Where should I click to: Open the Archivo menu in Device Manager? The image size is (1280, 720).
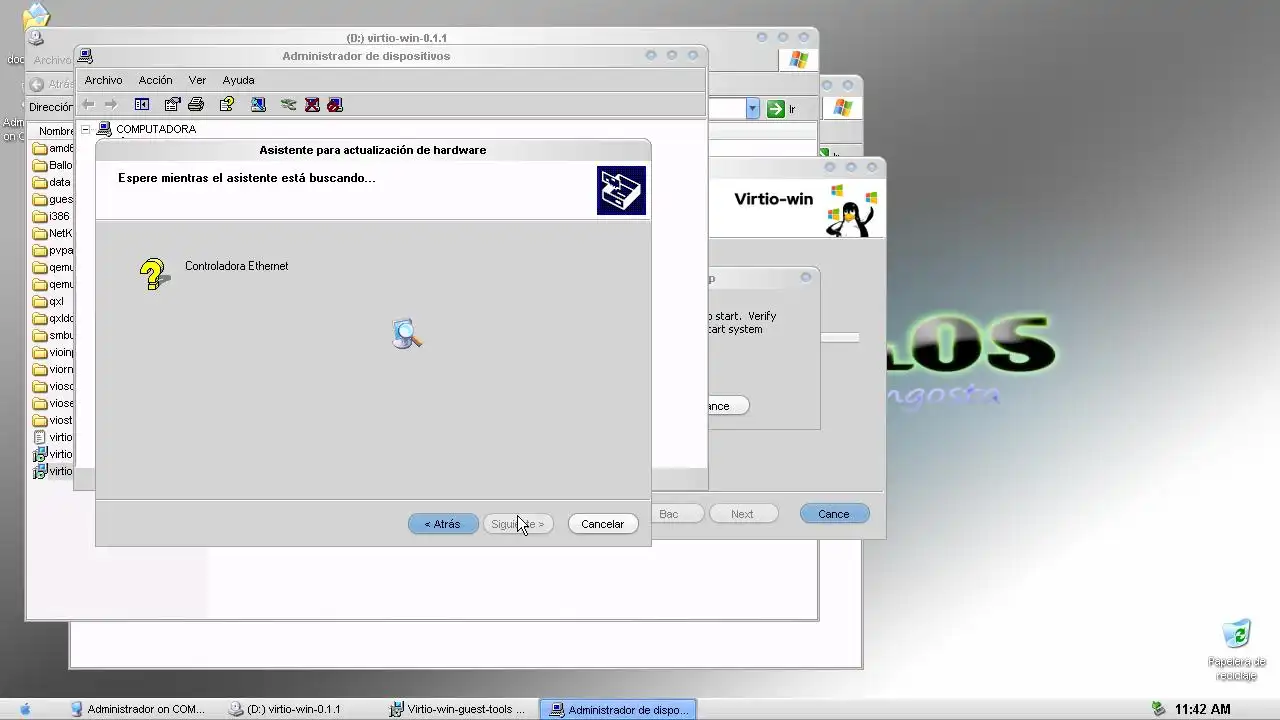(103, 80)
